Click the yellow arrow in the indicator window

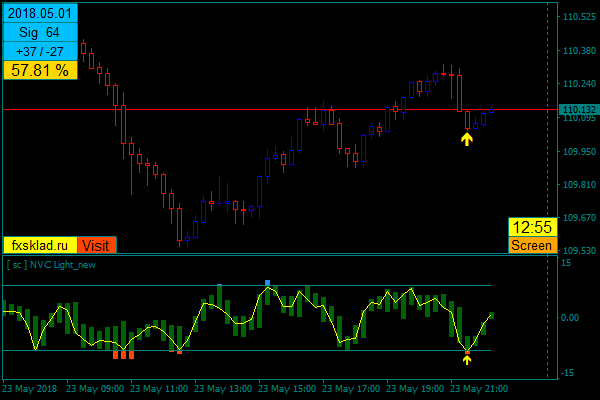[466, 359]
